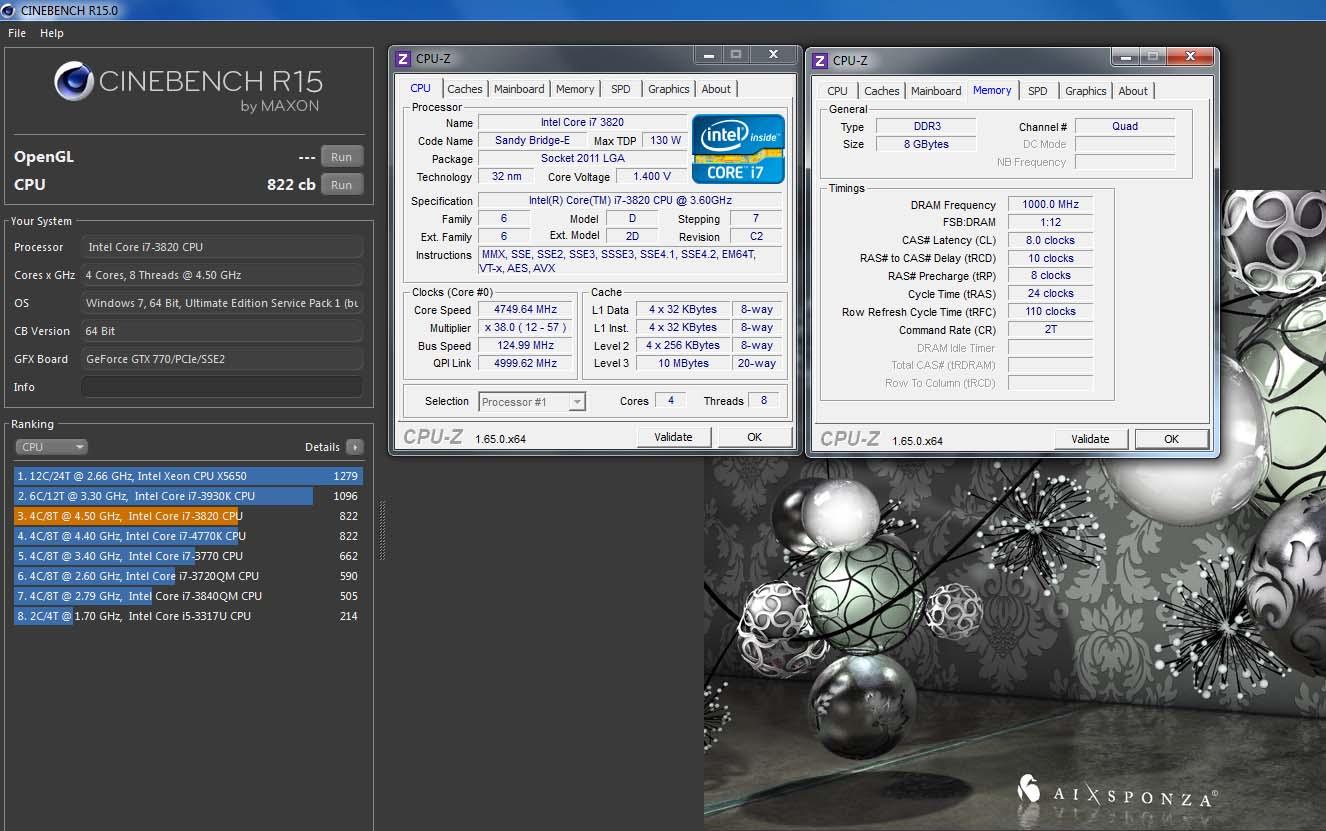The height and width of the screenshot is (831, 1326).
Task: Click the CAS# Latency value 8.0 clocks
Action: 1051,241
